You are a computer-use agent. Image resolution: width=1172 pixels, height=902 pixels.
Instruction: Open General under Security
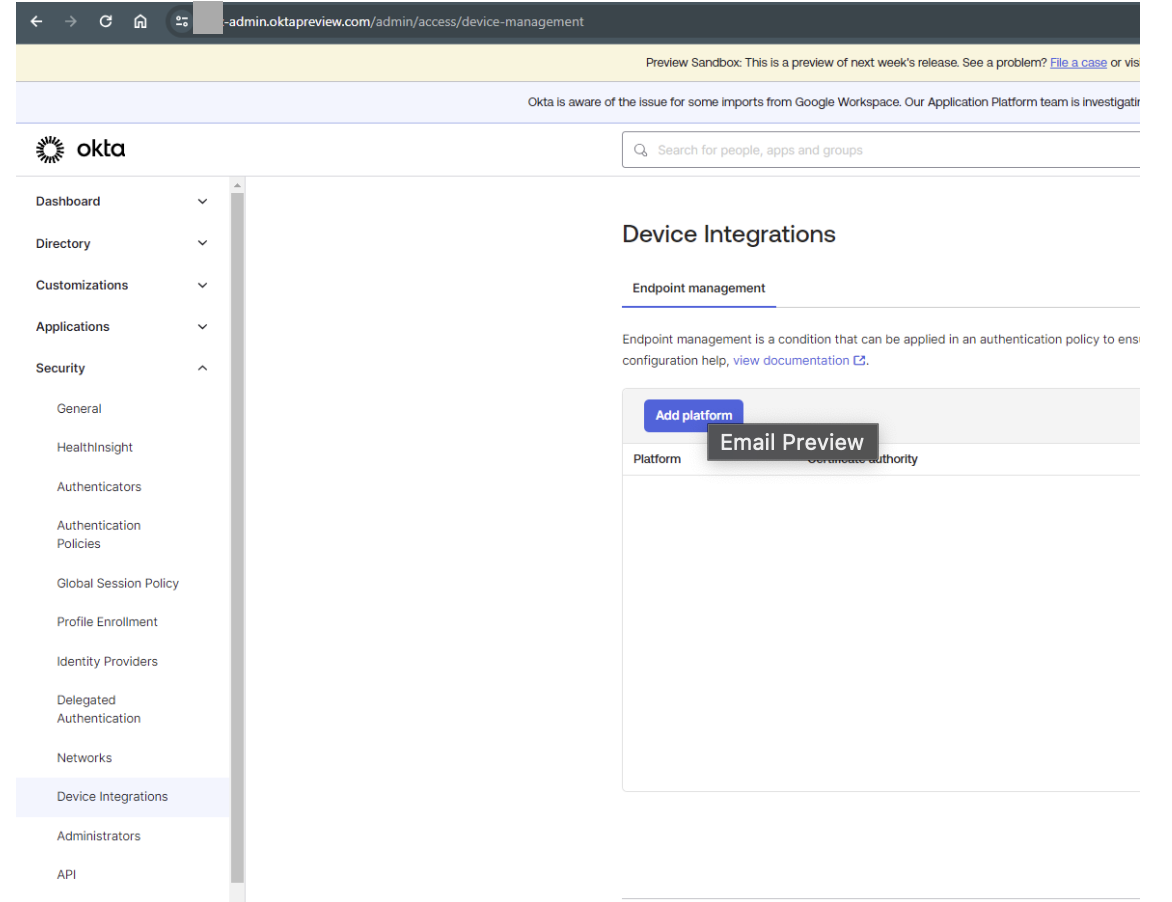pyautogui.click(x=79, y=409)
